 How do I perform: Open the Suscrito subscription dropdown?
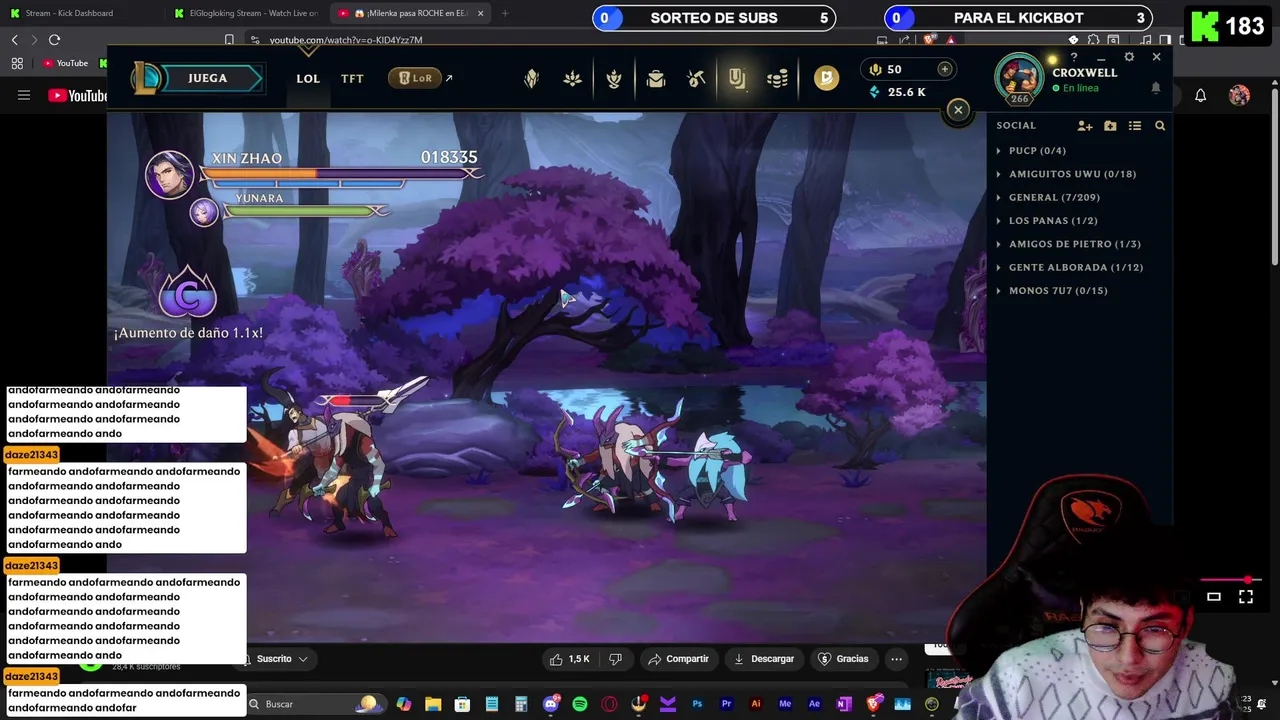[x=279, y=659]
